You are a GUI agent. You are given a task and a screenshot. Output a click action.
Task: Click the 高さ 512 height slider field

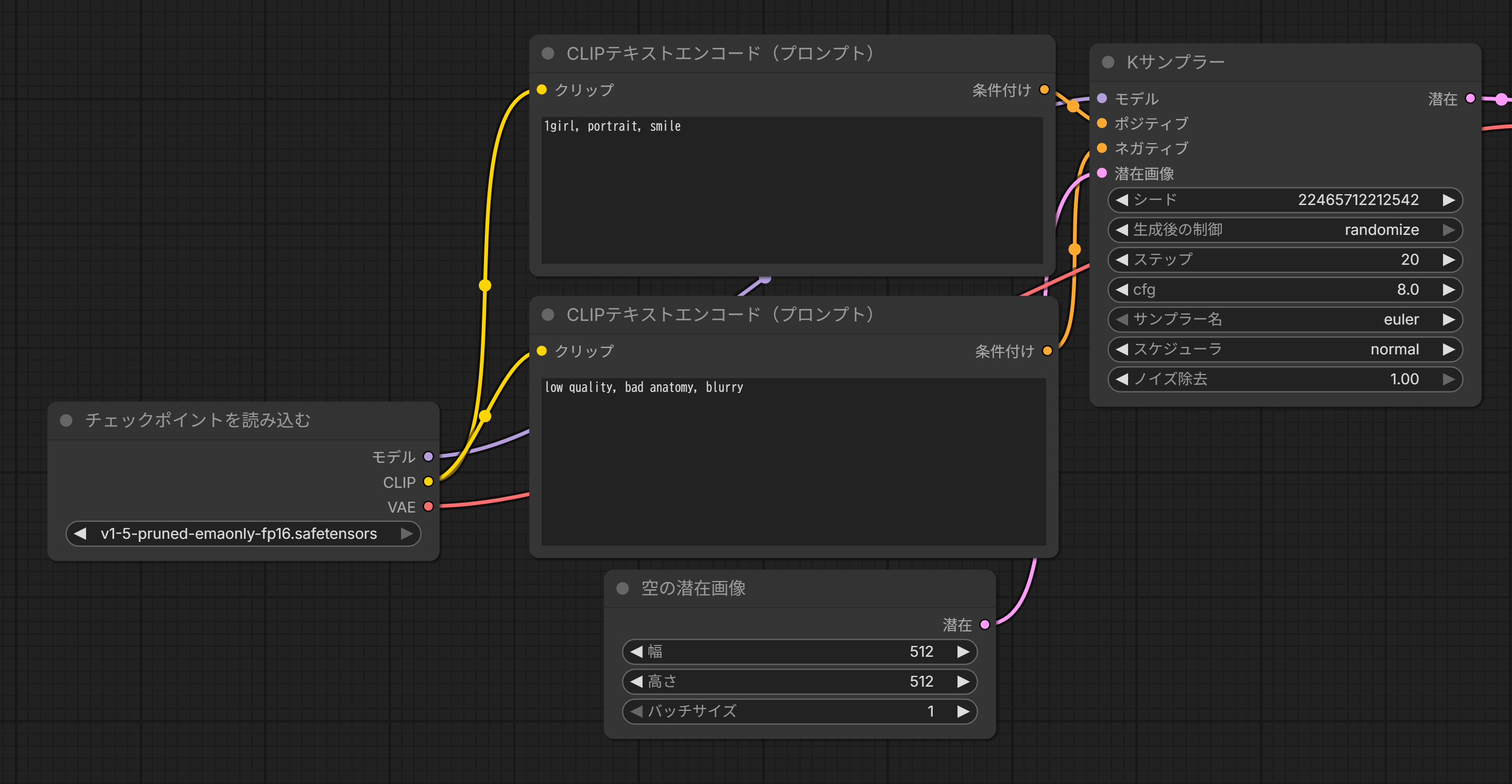[799, 681]
